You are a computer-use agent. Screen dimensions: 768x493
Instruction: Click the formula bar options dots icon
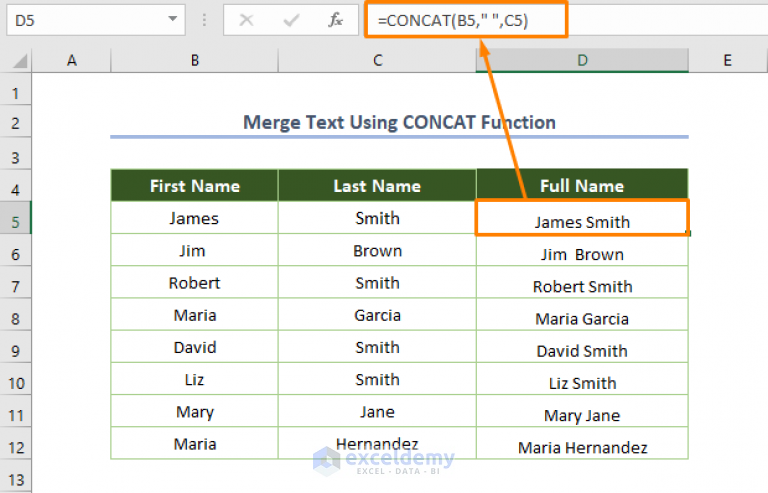[206, 19]
